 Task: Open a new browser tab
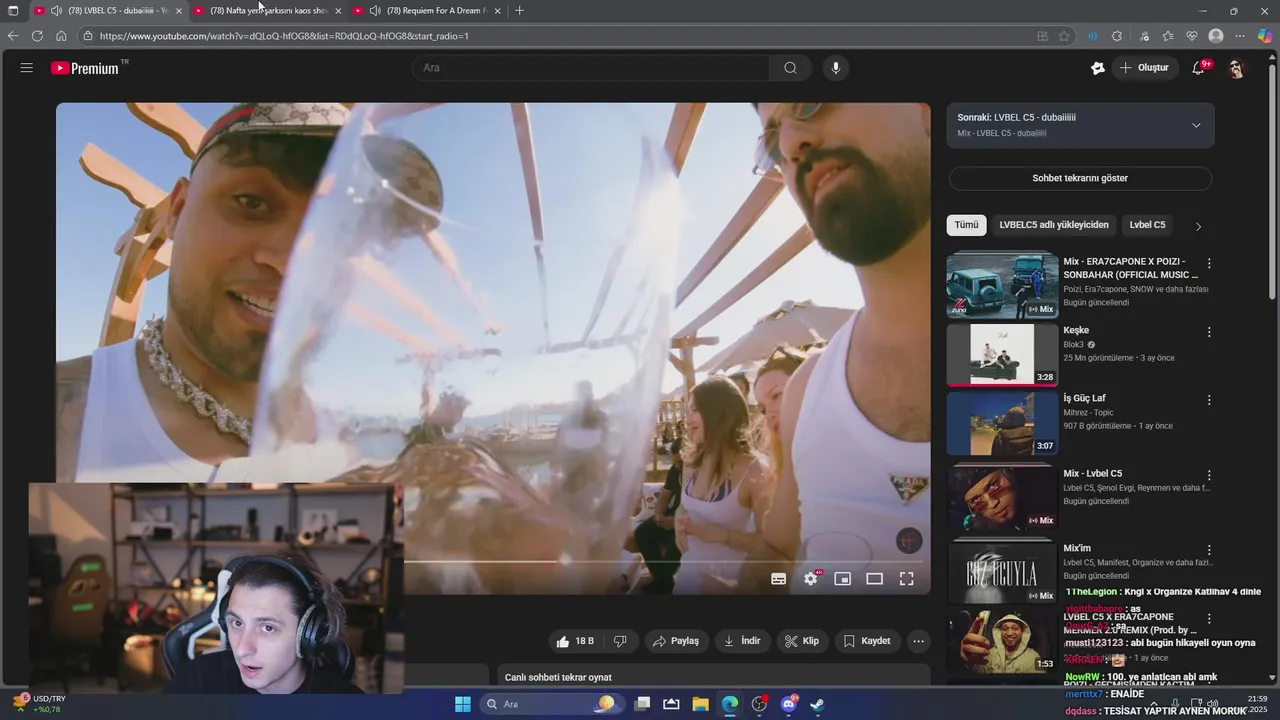519,11
